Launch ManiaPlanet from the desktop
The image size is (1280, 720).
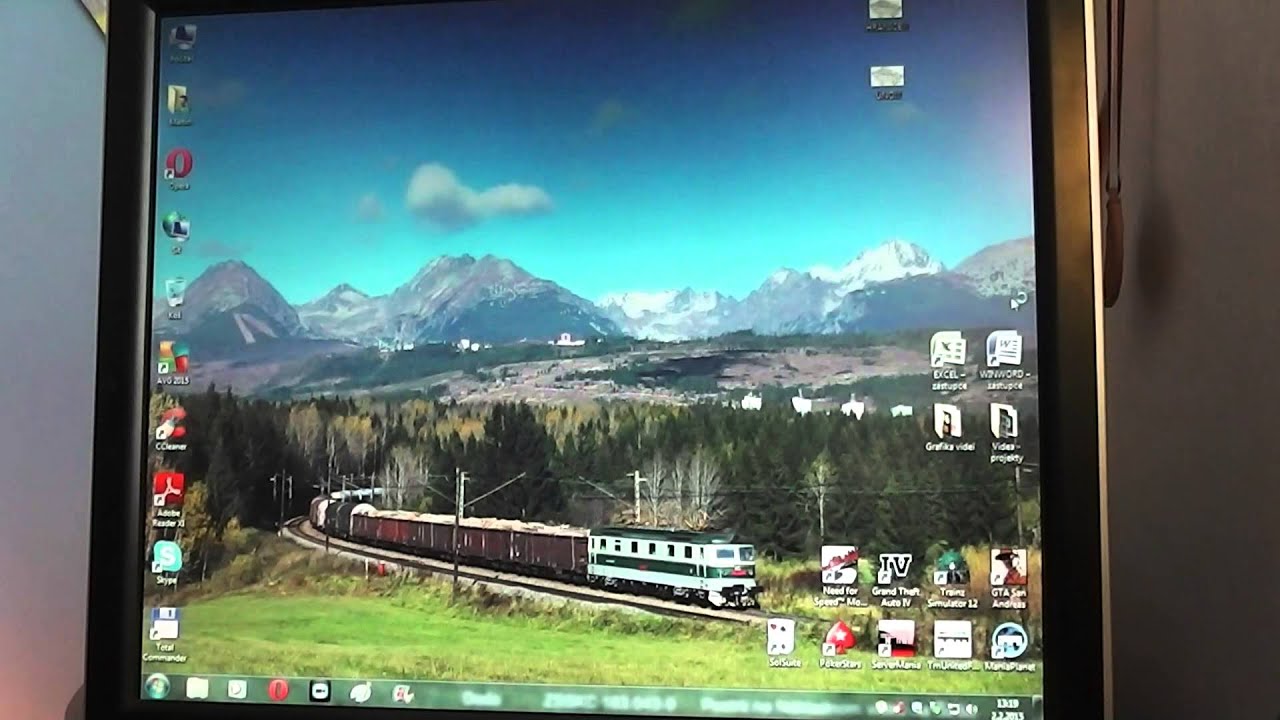coord(1009,645)
